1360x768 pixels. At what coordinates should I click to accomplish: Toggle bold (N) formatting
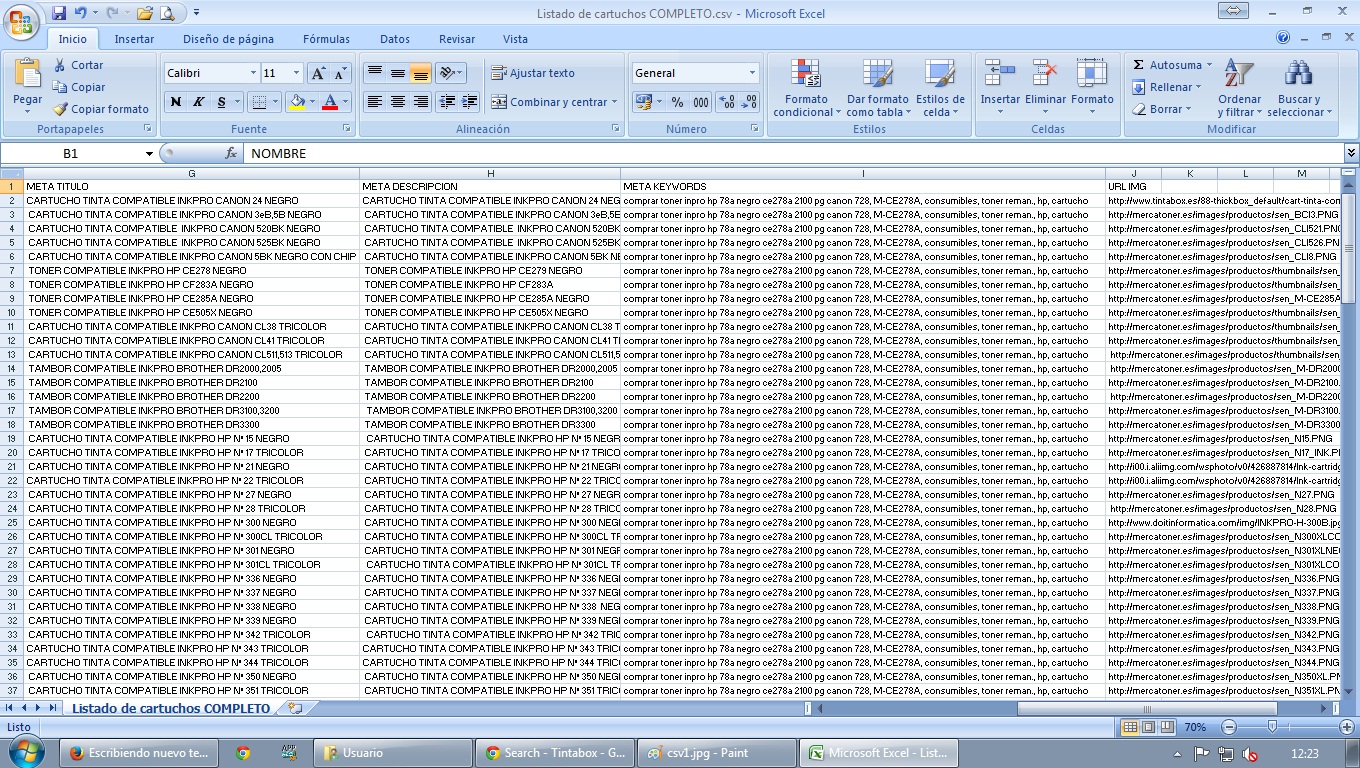176,102
